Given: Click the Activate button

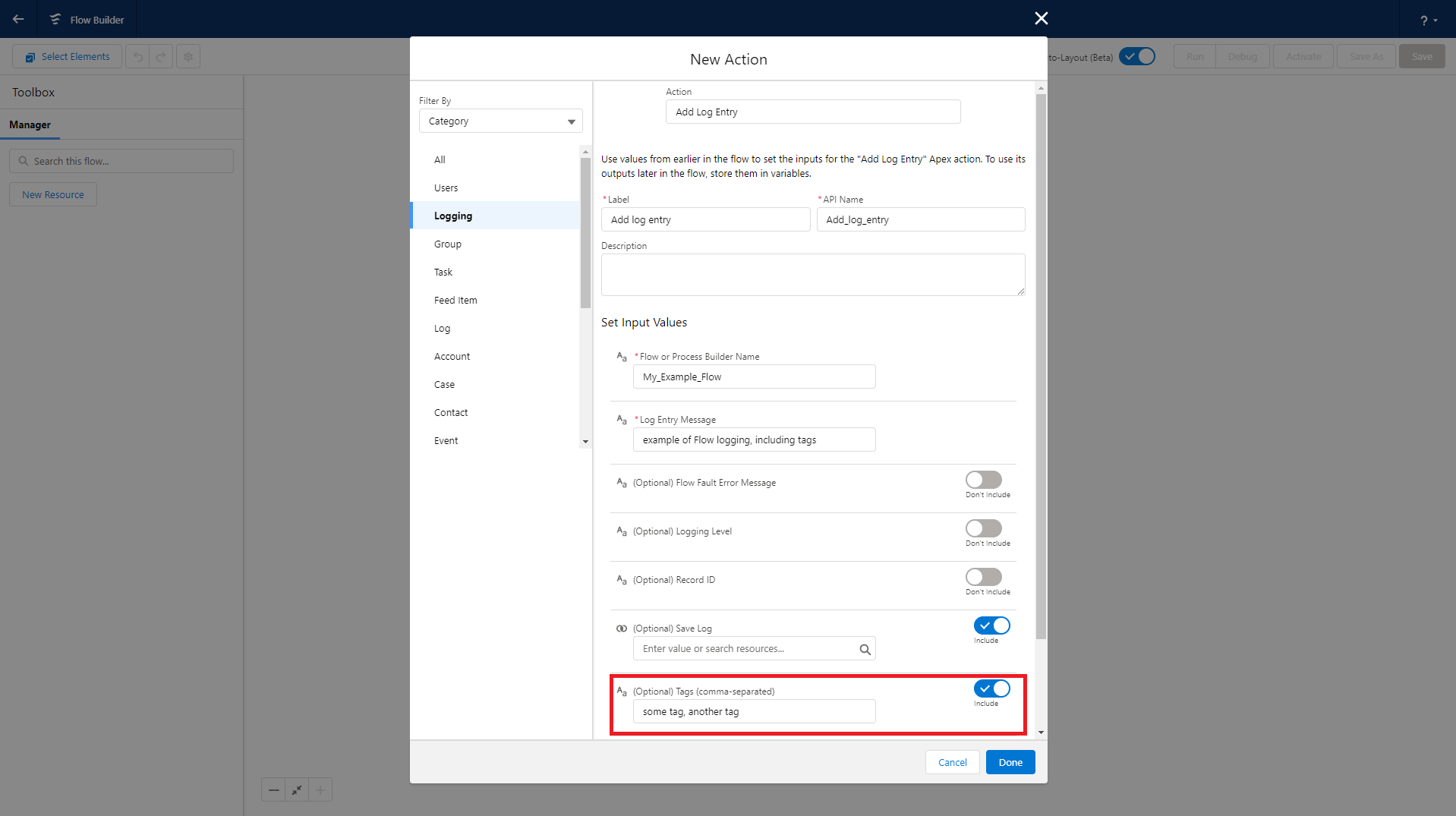Looking at the screenshot, I should tap(1303, 56).
